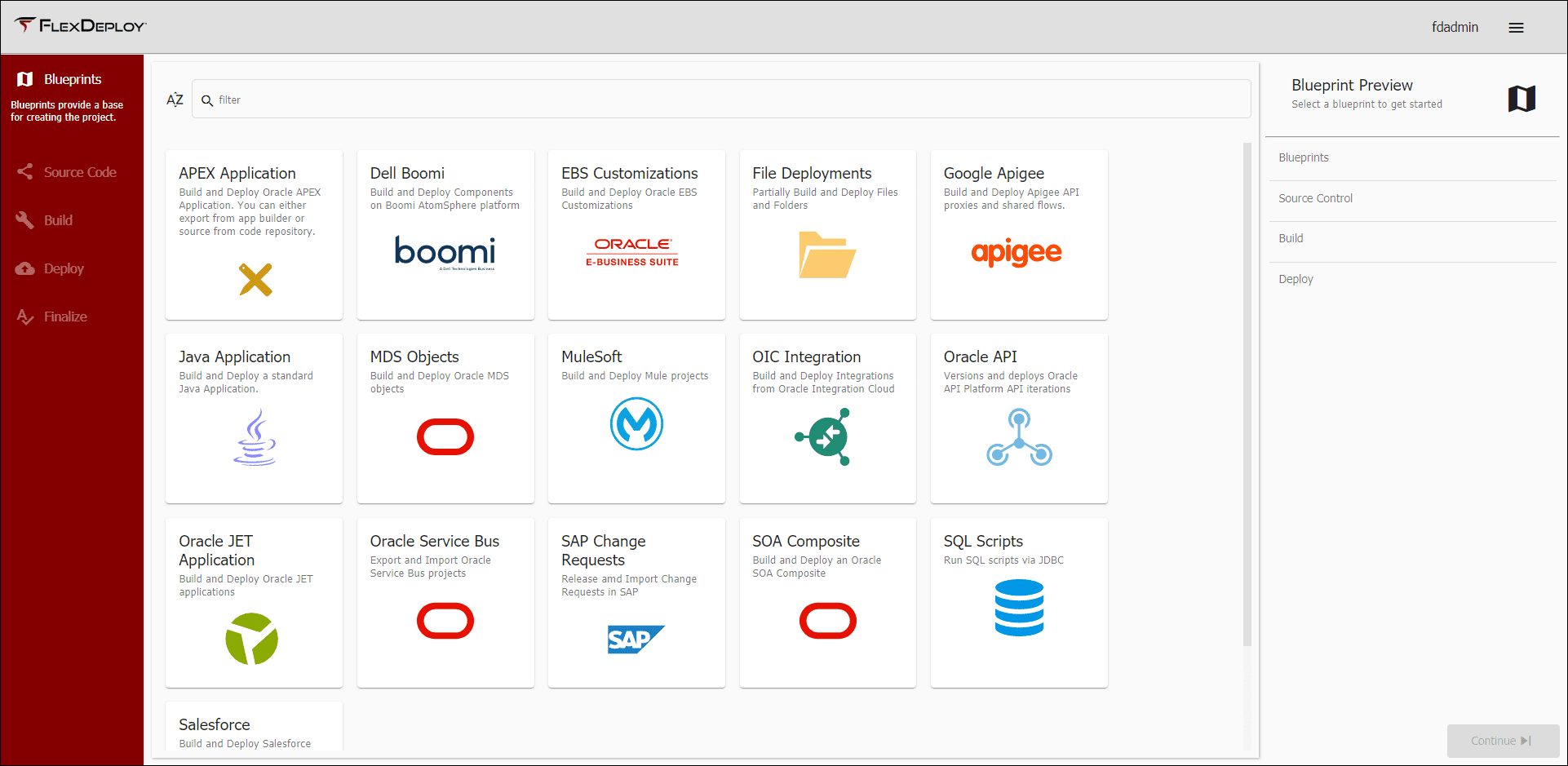
Task: Click the Java coffee cup icon
Action: pos(255,437)
